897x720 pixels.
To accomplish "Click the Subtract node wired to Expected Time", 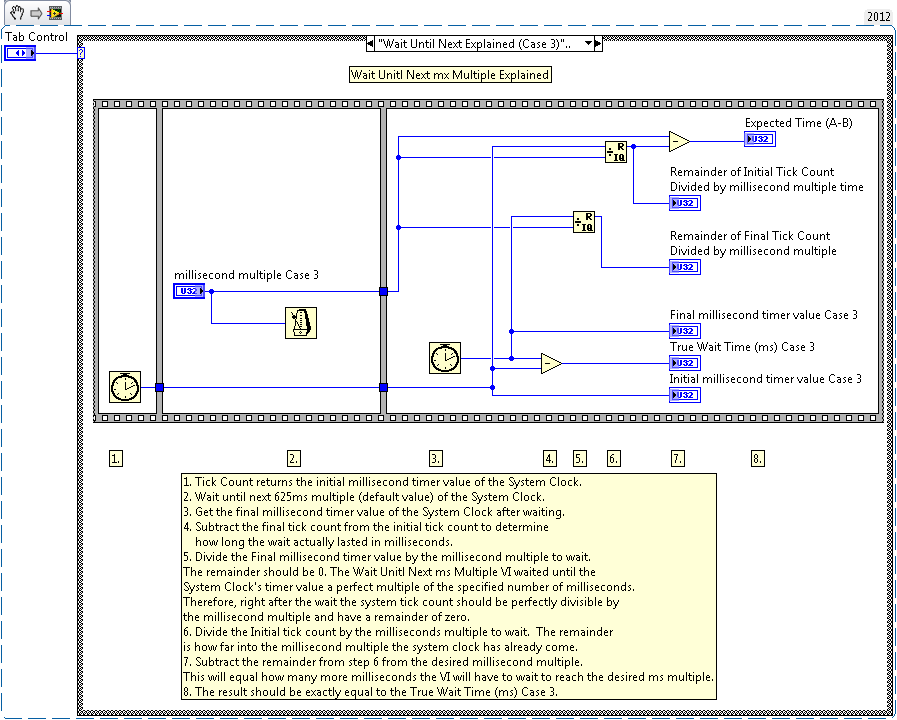I will click(679, 141).
